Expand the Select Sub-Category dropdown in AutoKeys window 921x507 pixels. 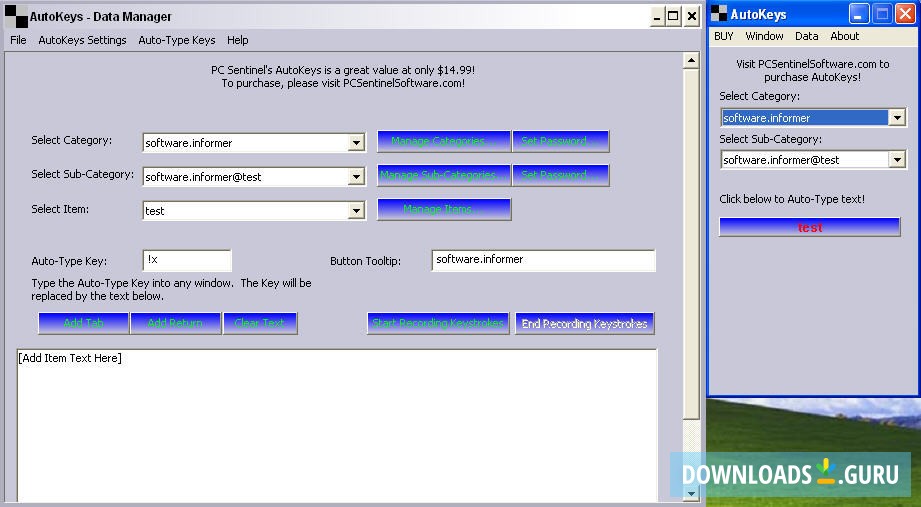[897, 160]
